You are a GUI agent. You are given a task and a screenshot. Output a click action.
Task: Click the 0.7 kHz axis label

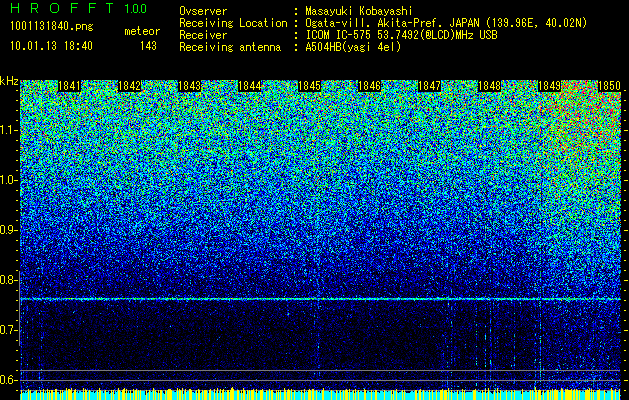9,330
